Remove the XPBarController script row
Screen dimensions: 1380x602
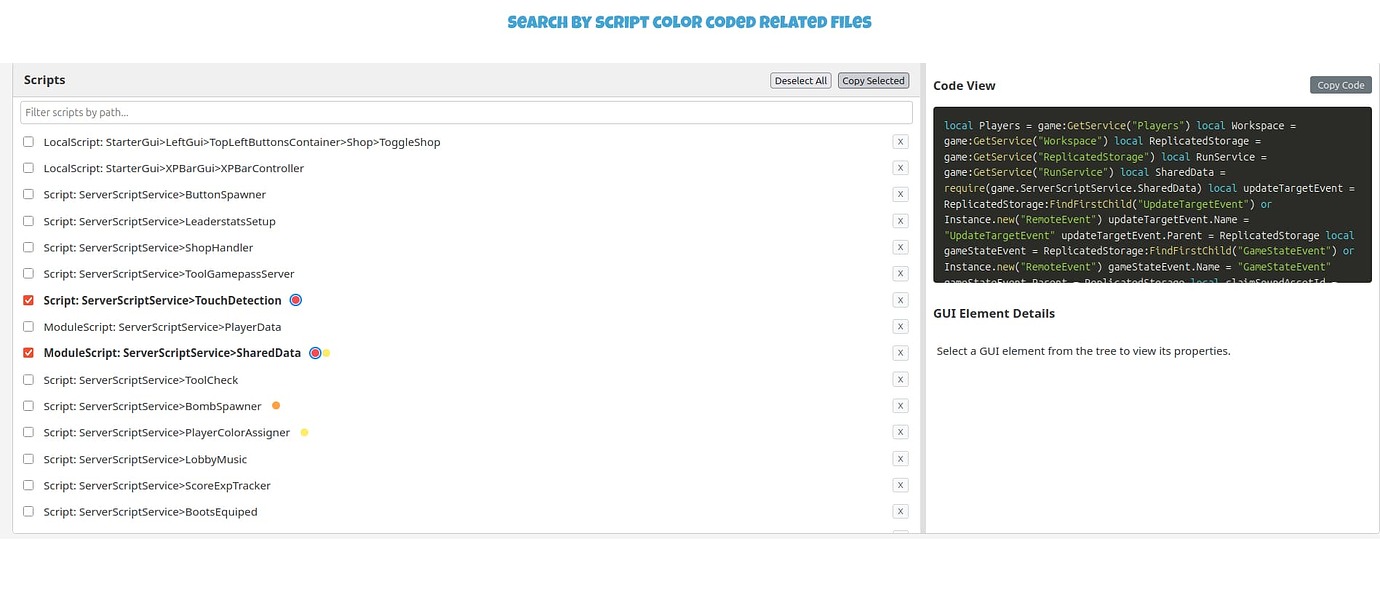[x=900, y=168]
